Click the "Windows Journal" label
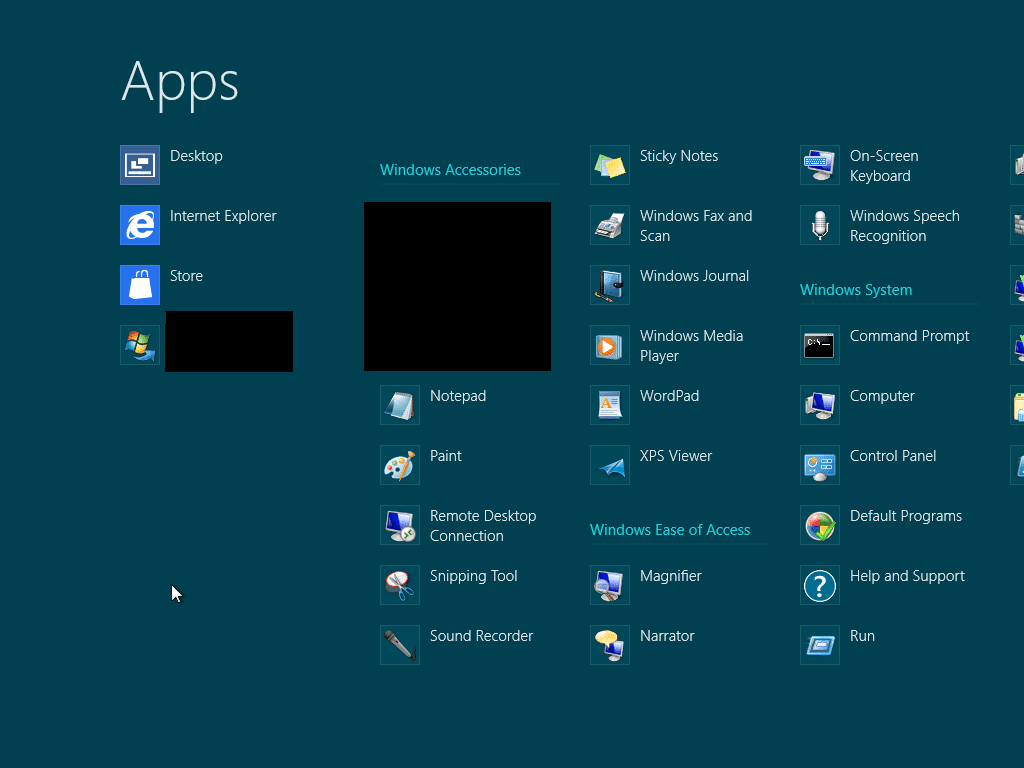Viewport: 1024px width, 768px height. [x=694, y=276]
